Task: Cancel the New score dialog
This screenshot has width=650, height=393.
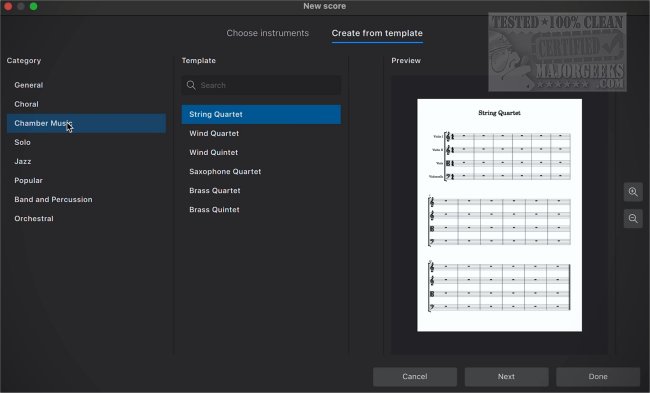Action: tap(415, 376)
